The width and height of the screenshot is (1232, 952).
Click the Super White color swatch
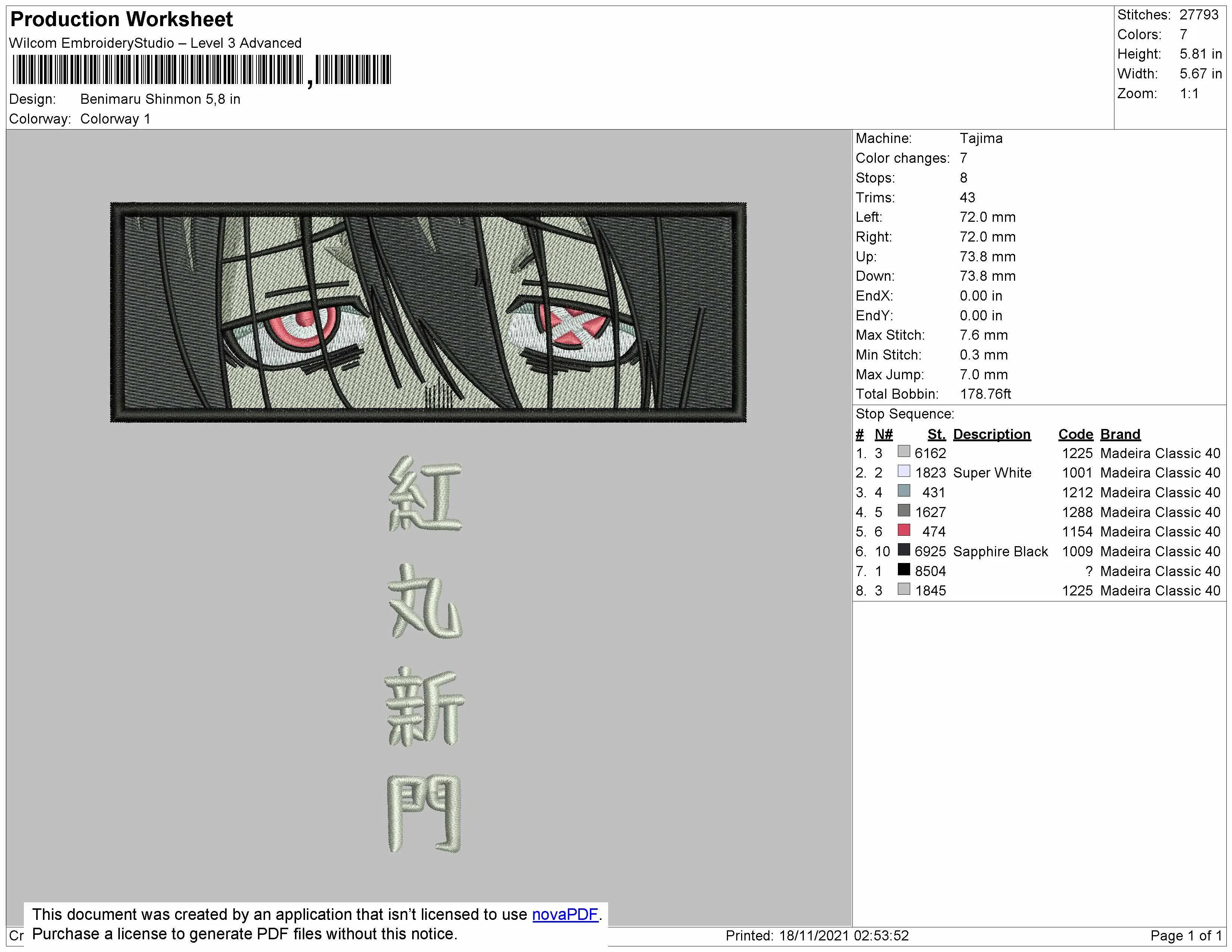pyautogui.click(x=904, y=471)
